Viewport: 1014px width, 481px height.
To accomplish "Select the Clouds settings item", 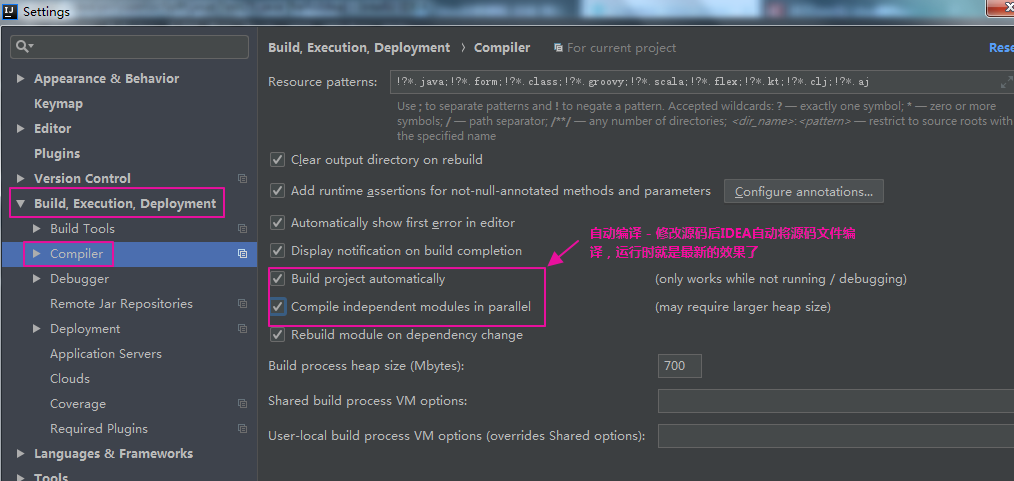I will click(x=70, y=379).
